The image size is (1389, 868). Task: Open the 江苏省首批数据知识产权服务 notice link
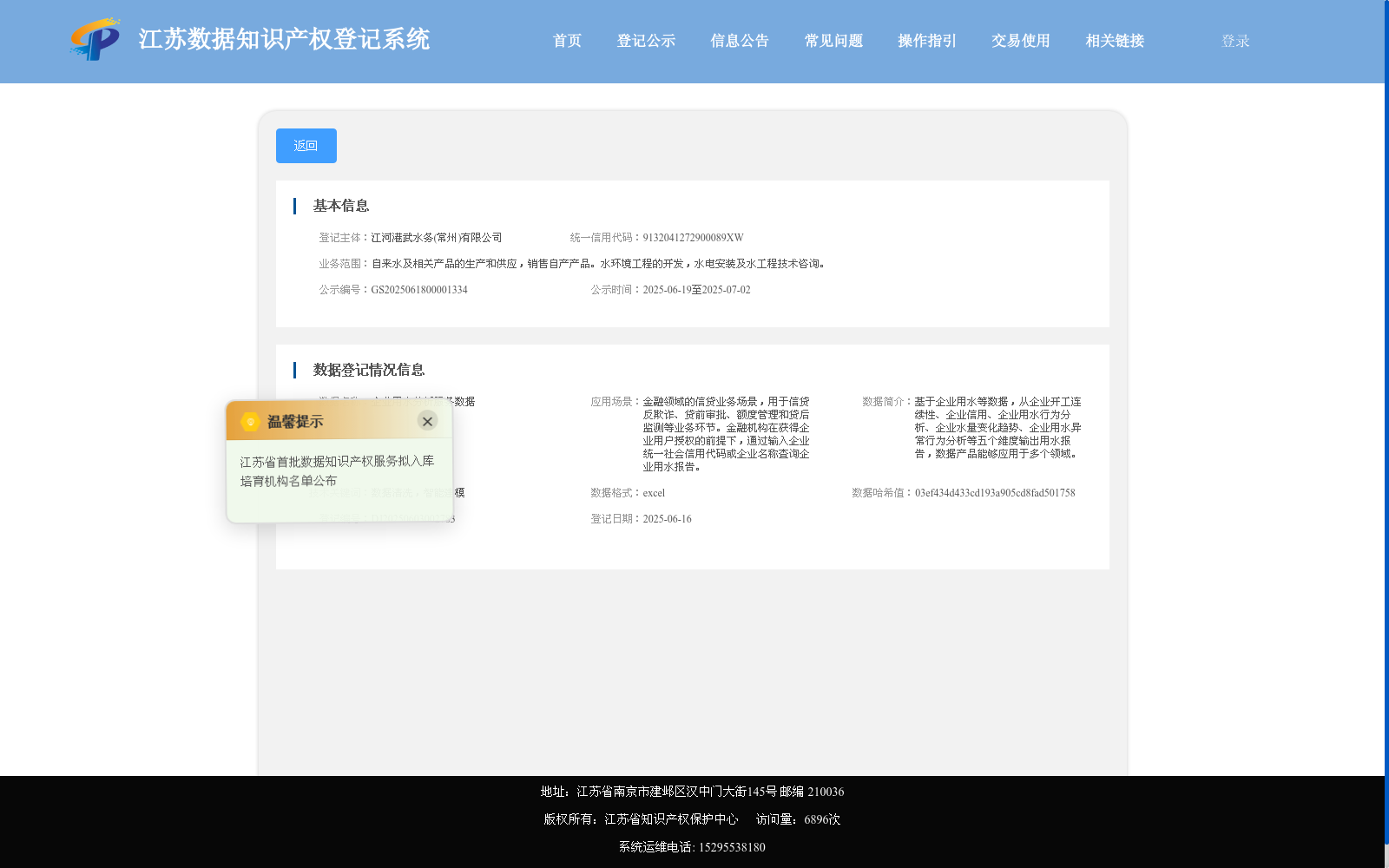click(337, 470)
